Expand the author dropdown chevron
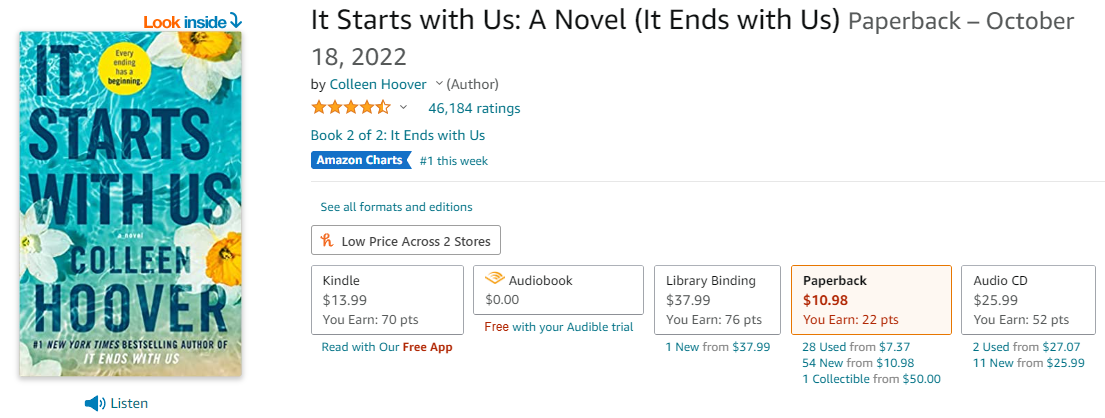 click(439, 84)
